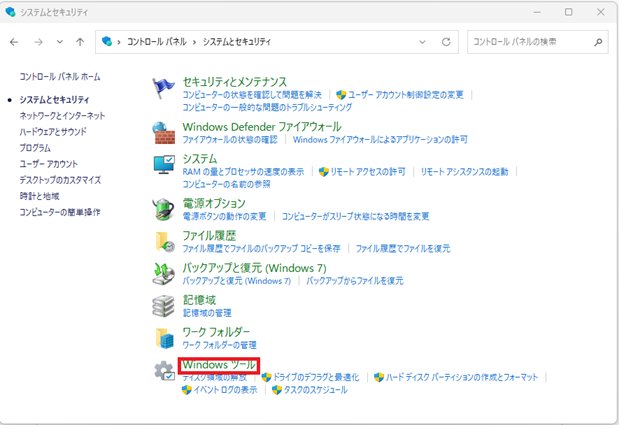Click the Work Folders icon
619x425 pixels.
click(165, 338)
